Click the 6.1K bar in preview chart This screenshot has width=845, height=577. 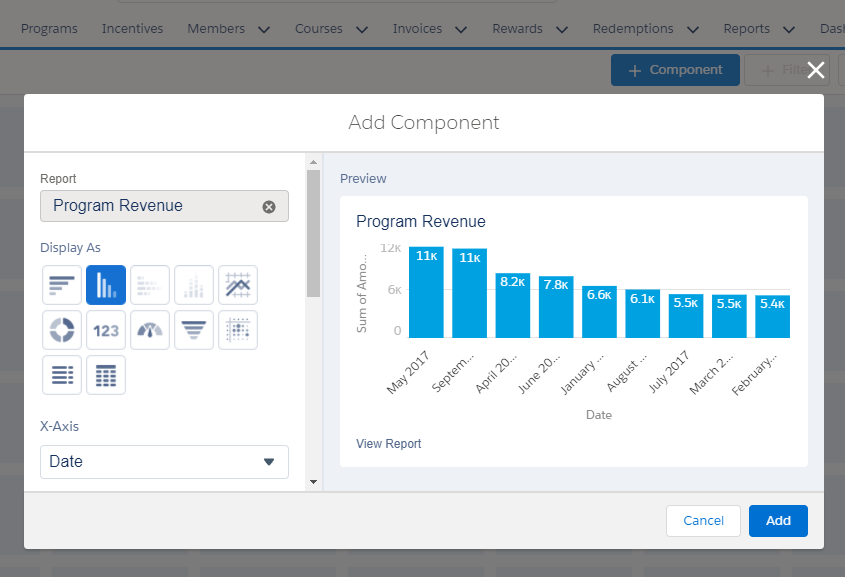pyautogui.click(x=642, y=314)
